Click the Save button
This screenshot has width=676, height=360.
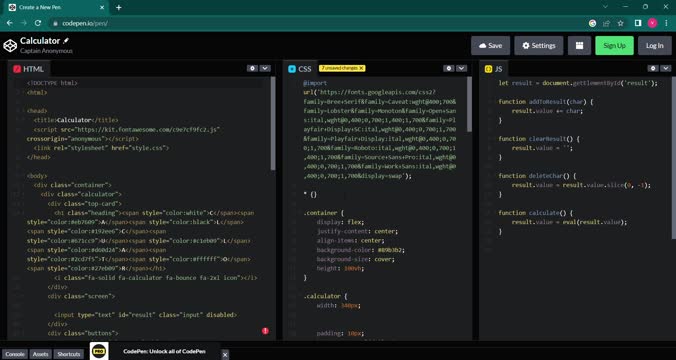(490, 46)
